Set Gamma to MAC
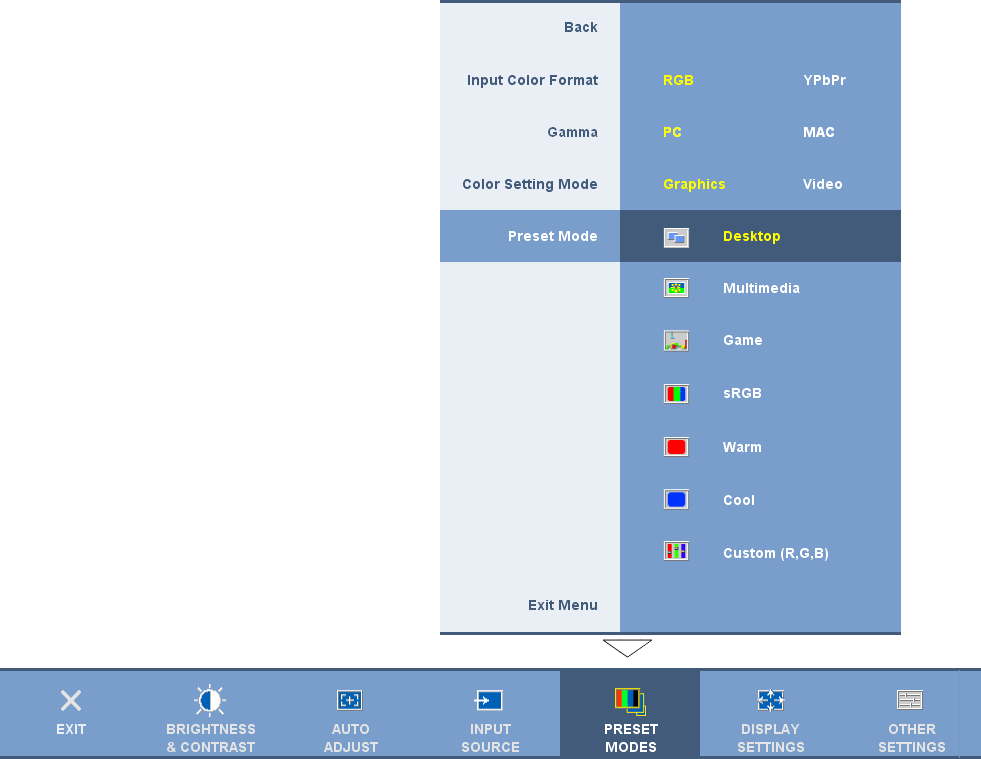981x759 pixels. point(818,132)
